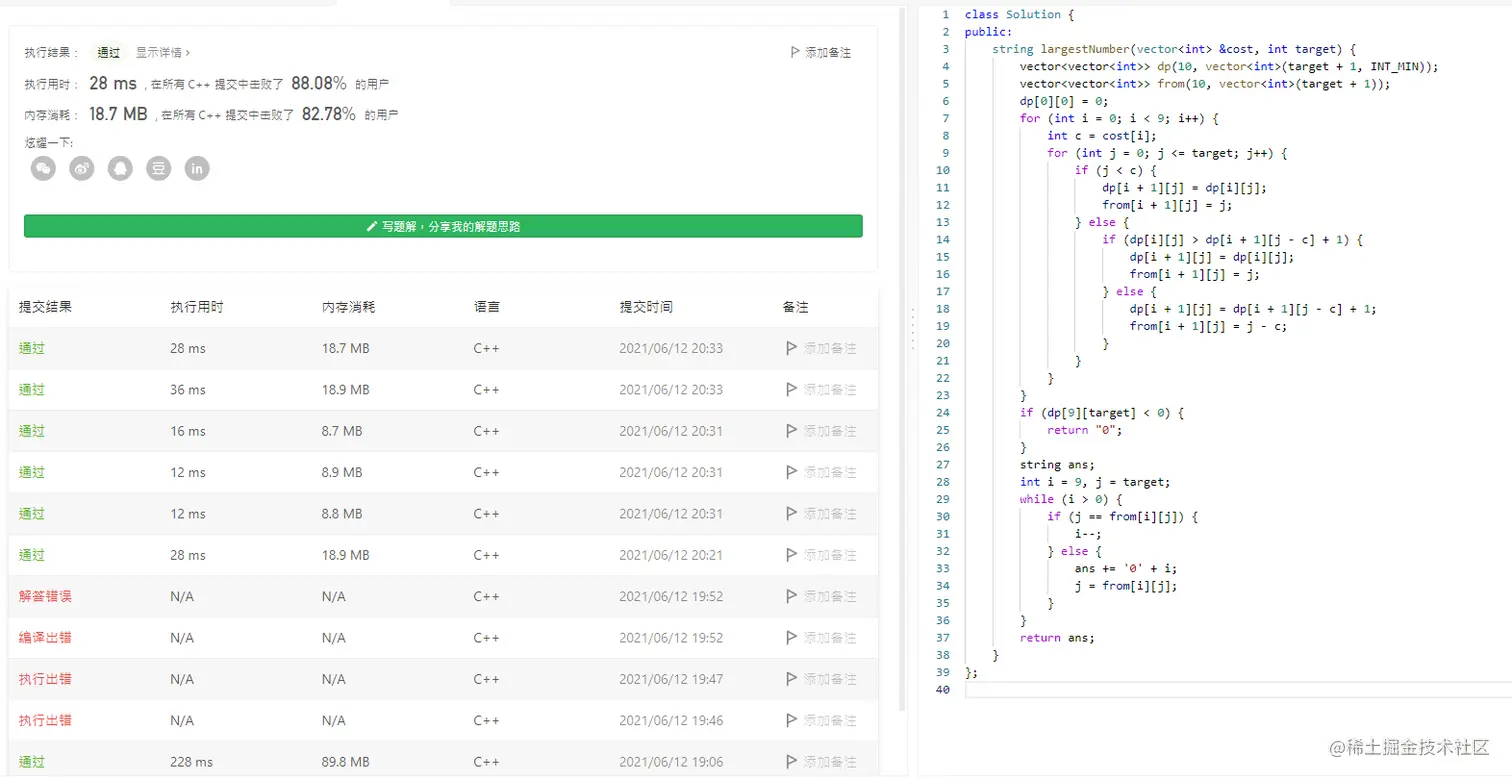Click 添加备注 flag at top right of result panel

tap(820, 52)
